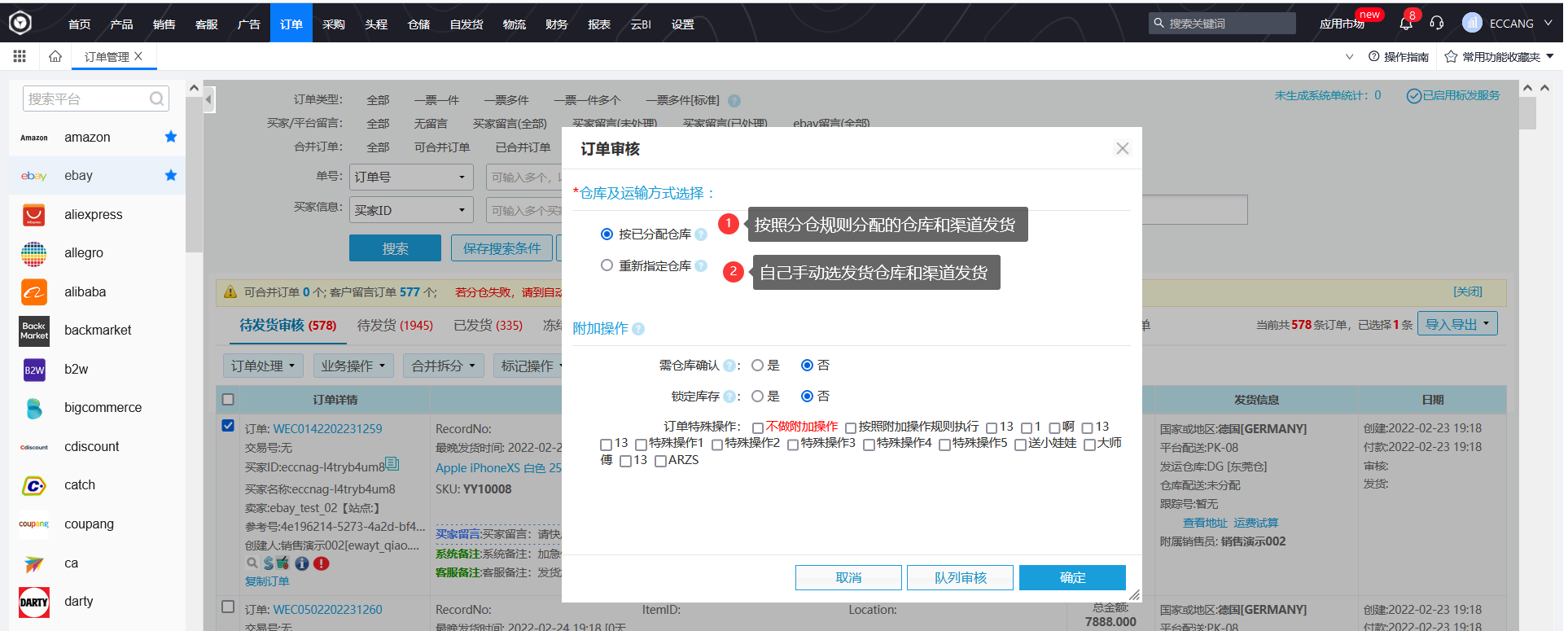Set 需仓库确认 to 是
Image resolution: width=1568 pixels, height=631 pixels.
click(x=757, y=366)
